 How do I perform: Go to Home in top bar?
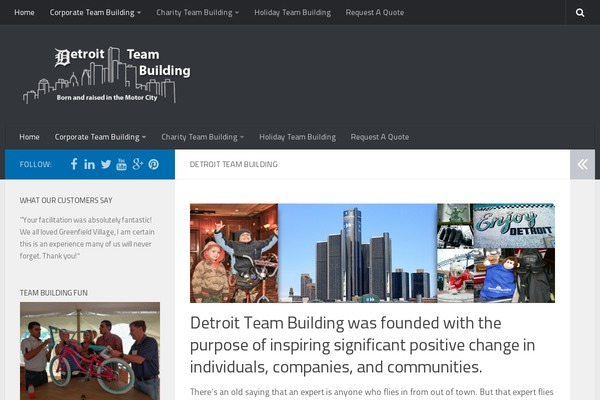24,13
